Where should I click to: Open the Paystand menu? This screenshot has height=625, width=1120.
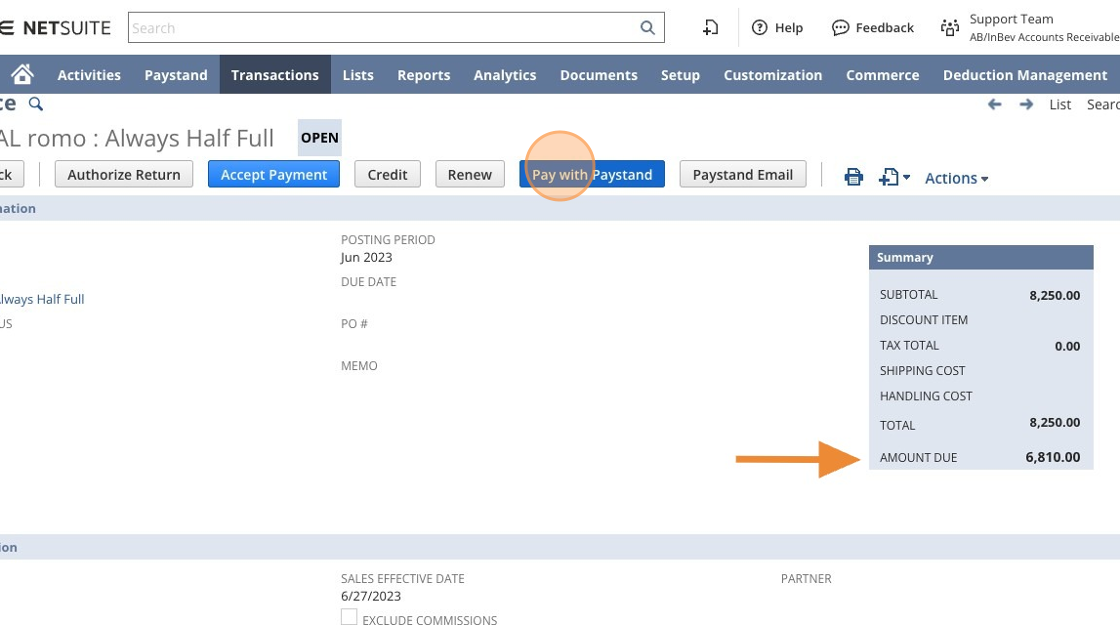176,75
